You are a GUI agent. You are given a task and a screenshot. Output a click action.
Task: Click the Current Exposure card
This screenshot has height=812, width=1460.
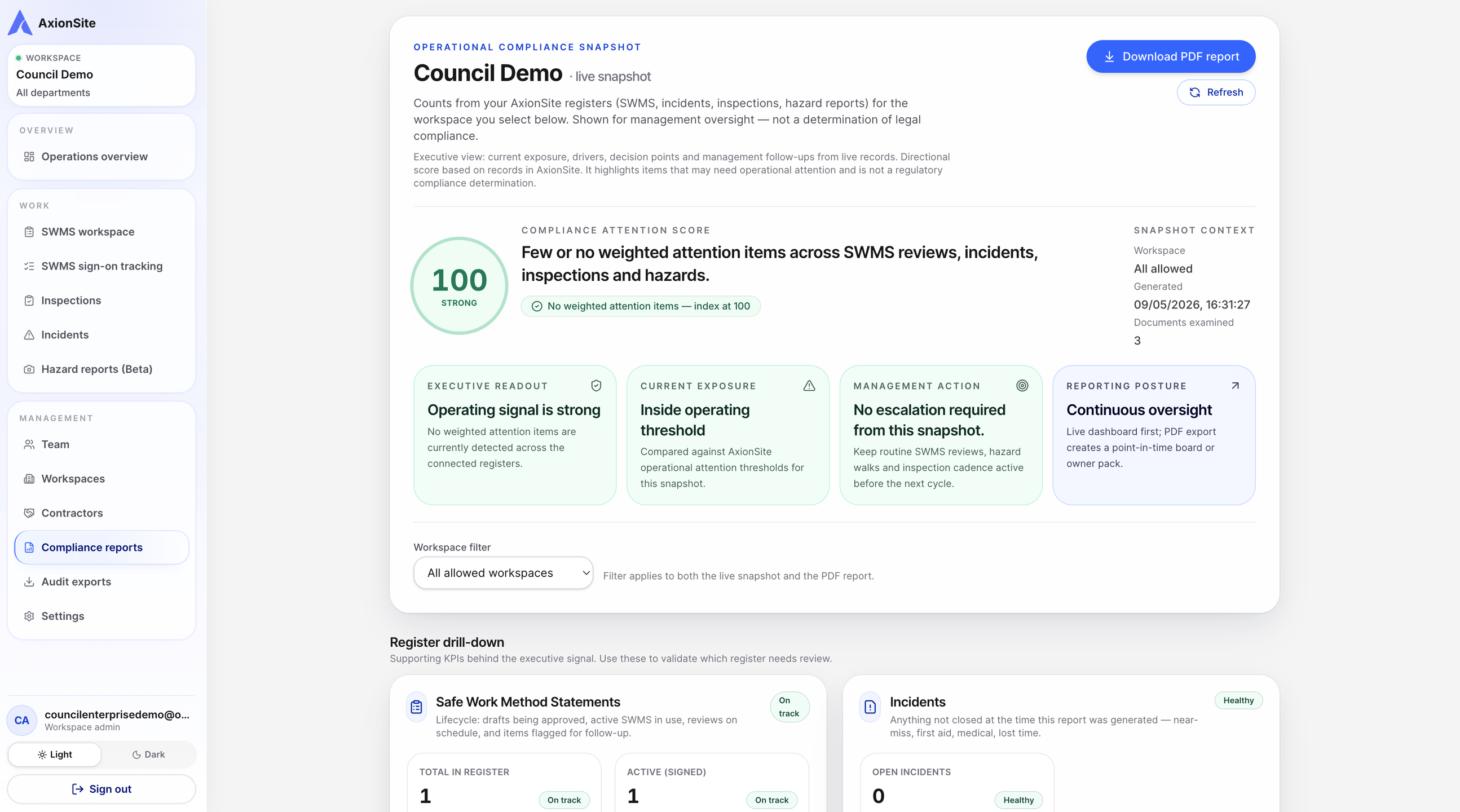(727, 435)
